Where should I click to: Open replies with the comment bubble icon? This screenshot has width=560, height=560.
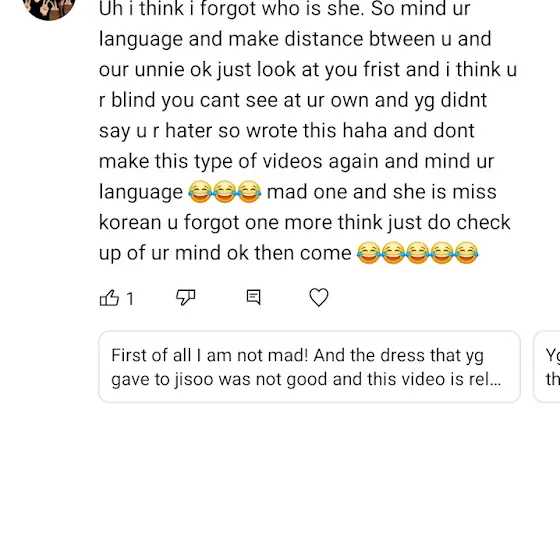point(254,297)
